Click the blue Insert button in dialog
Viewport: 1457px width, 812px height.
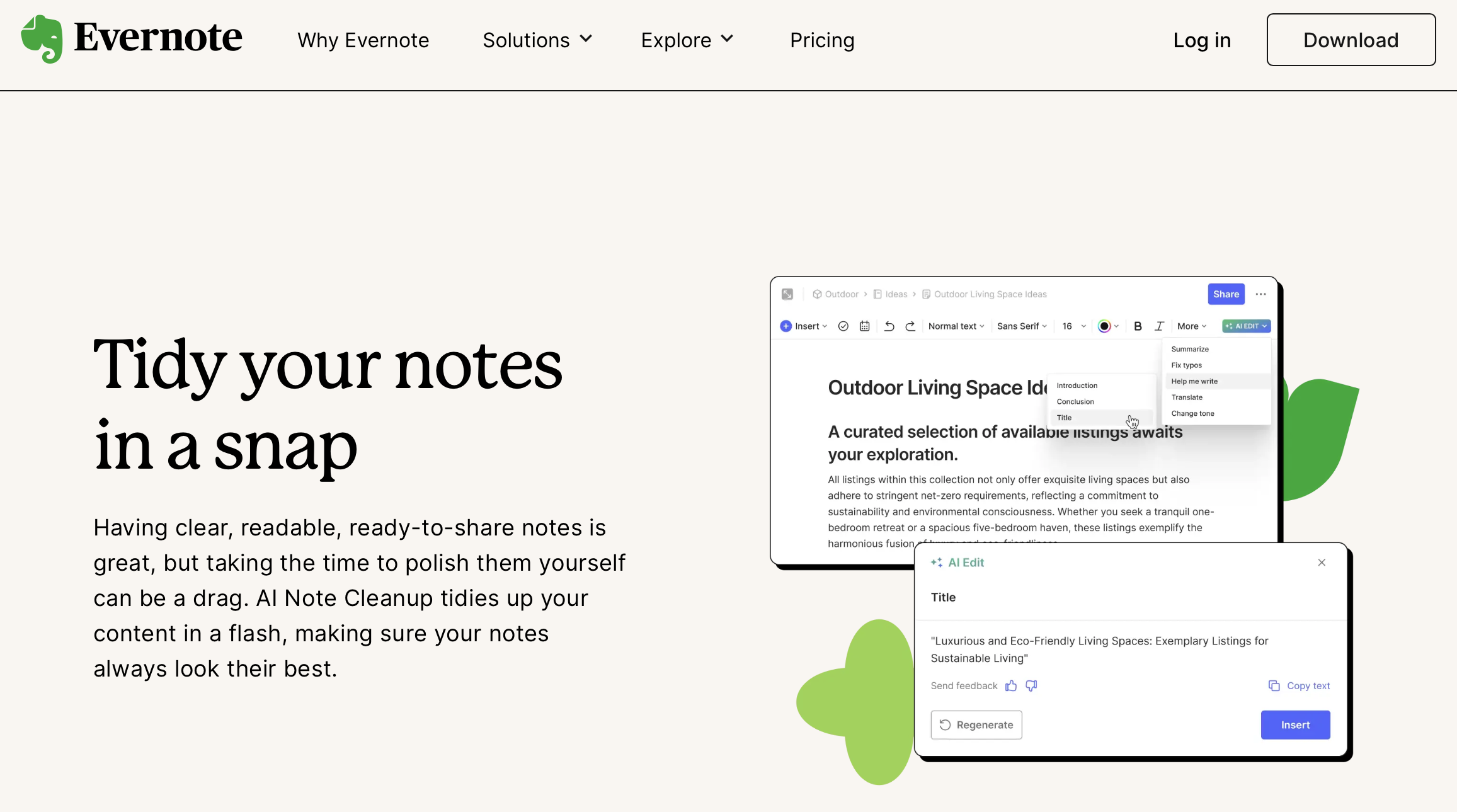(1295, 725)
